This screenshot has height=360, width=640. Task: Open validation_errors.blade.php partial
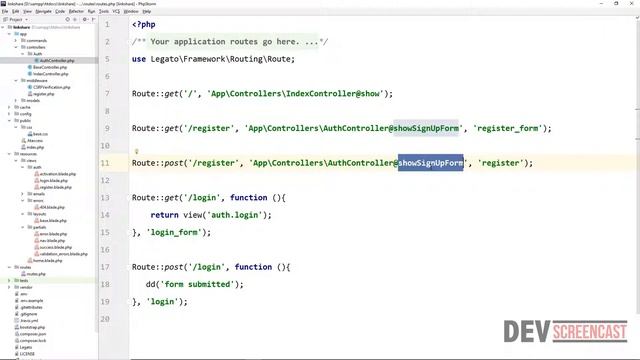(61, 254)
